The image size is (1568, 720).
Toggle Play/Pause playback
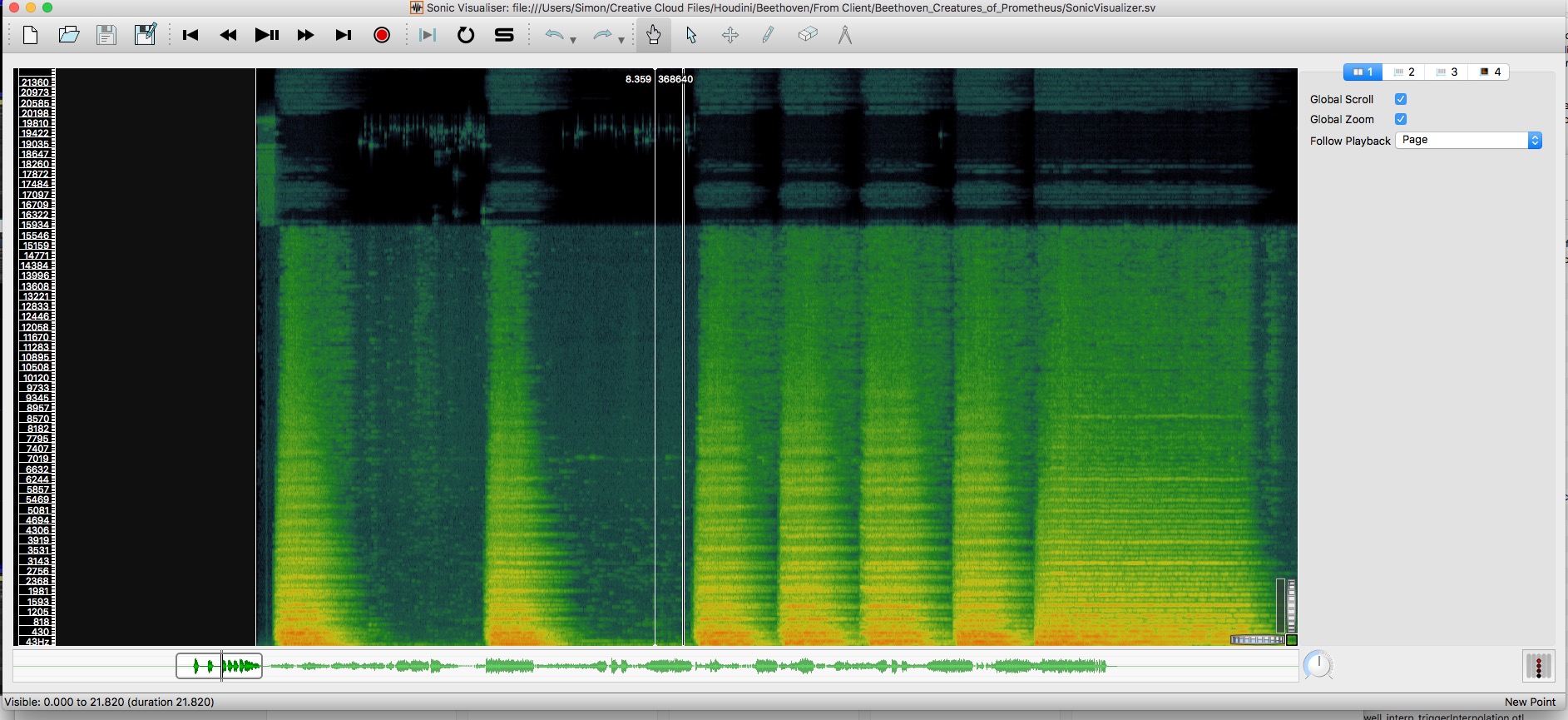[x=266, y=35]
